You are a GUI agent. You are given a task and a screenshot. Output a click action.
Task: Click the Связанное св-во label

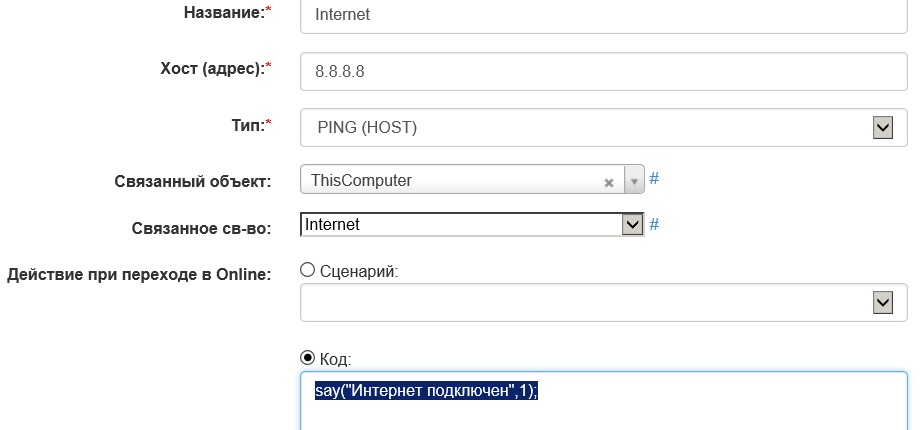(201, 228)
